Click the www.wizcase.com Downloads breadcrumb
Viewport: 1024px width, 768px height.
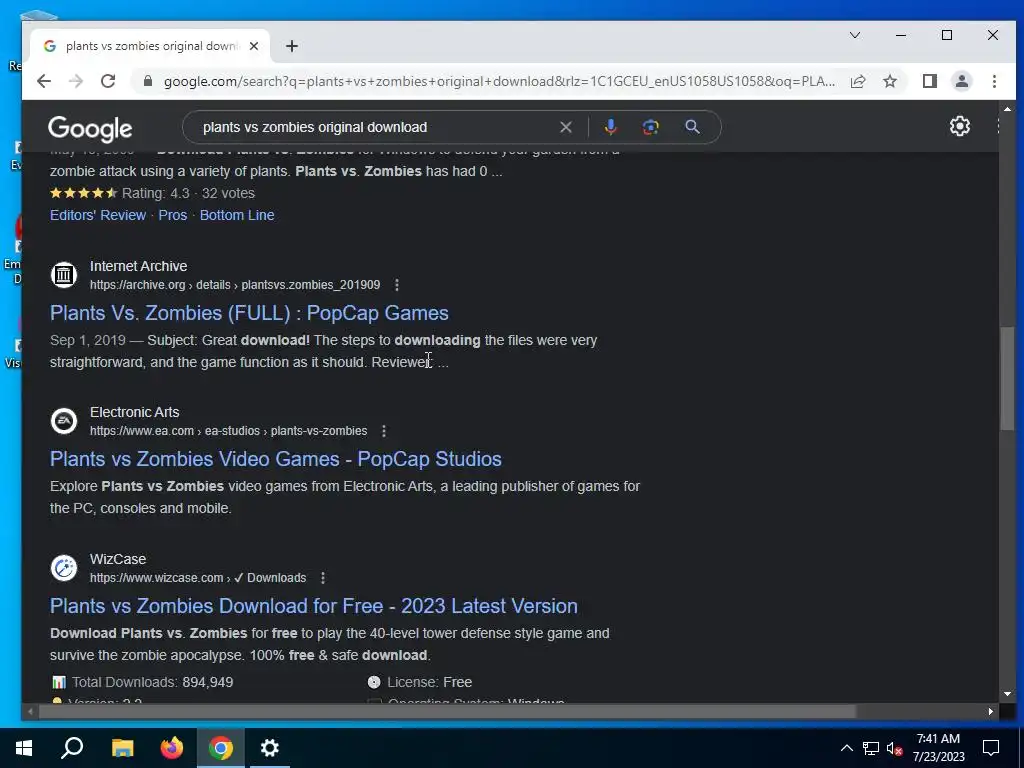tap(198, 578)
